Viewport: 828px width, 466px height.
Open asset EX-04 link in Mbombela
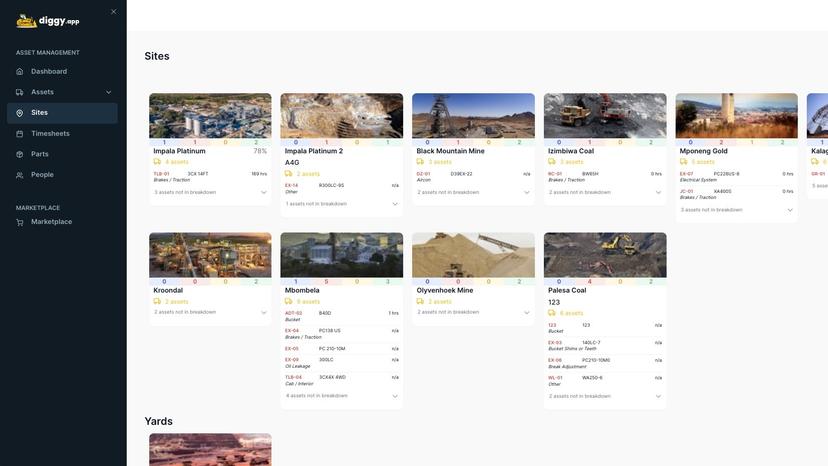[x=291, y=331]
